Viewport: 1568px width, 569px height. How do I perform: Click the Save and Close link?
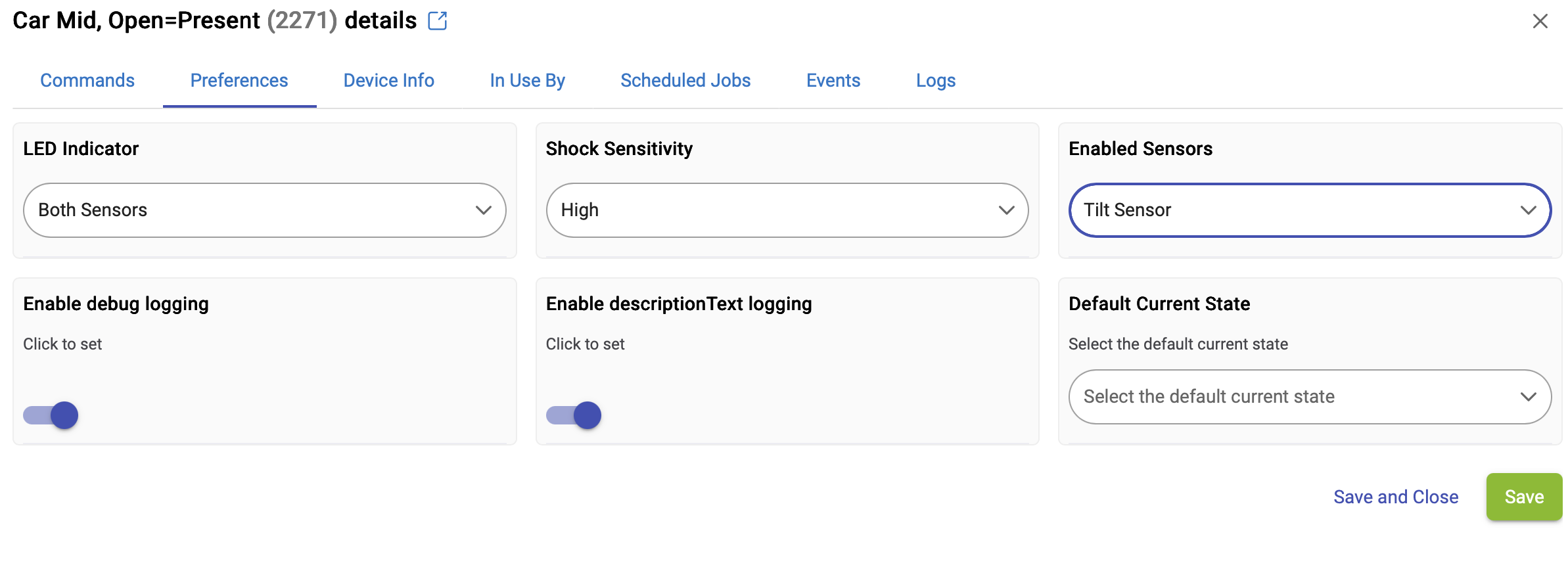[x=1396, y=497]
